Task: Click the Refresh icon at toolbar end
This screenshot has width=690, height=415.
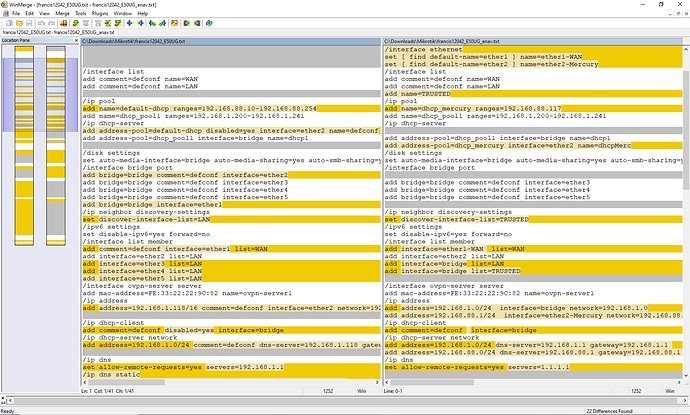Action: [207, 24]
